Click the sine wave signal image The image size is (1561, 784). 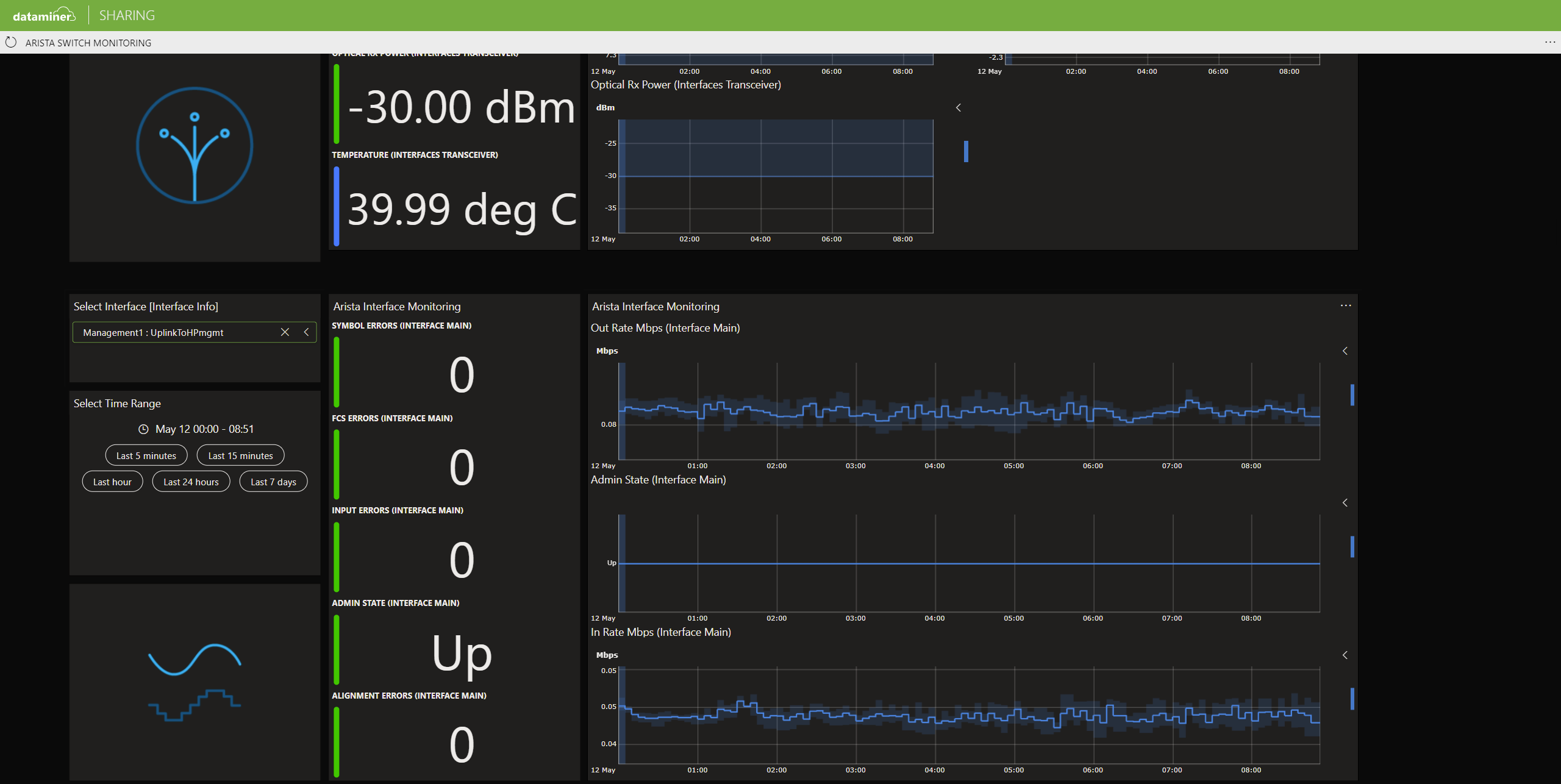click(x=195, y=682)
